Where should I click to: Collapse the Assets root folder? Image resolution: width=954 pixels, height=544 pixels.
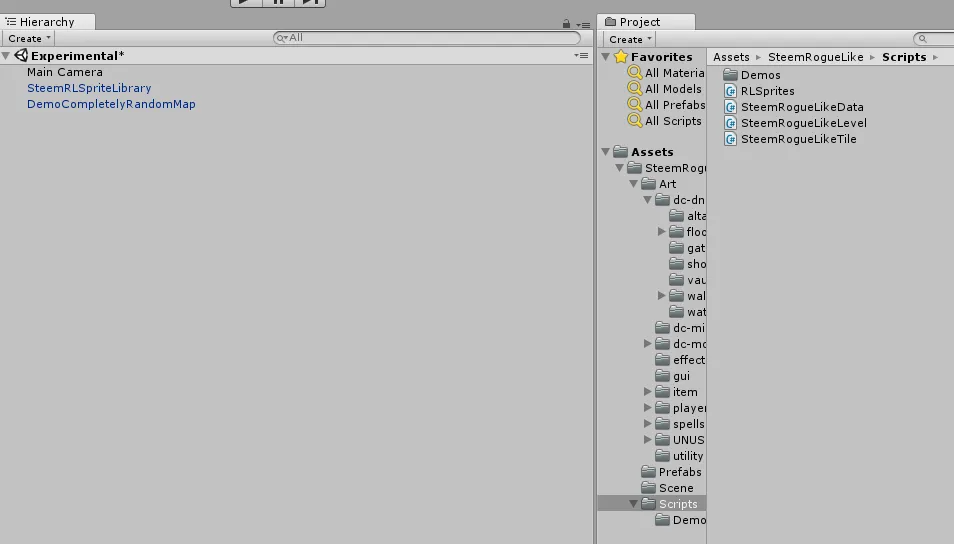coord(606,152)
